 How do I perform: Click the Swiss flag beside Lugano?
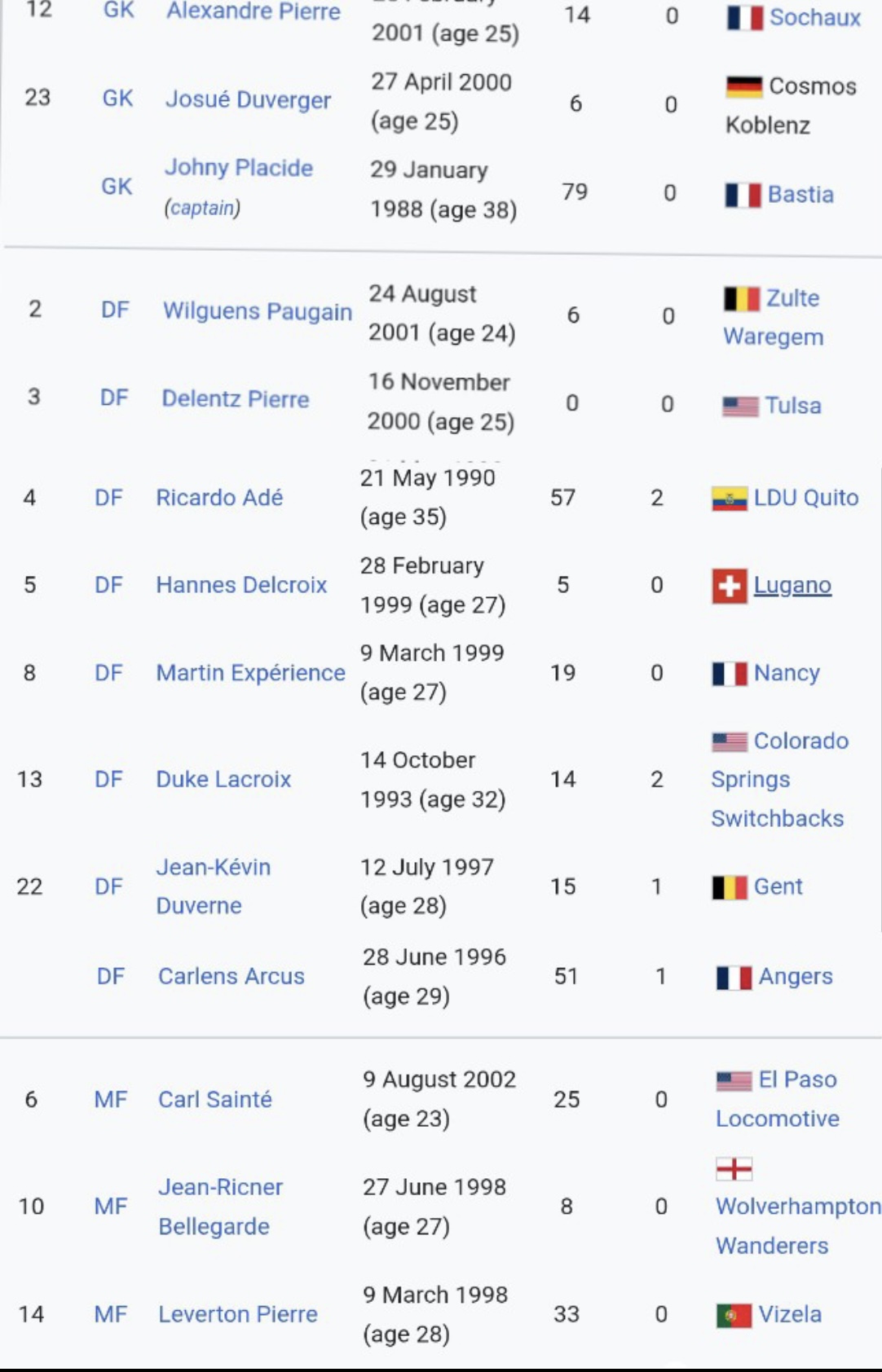point(729,586)
